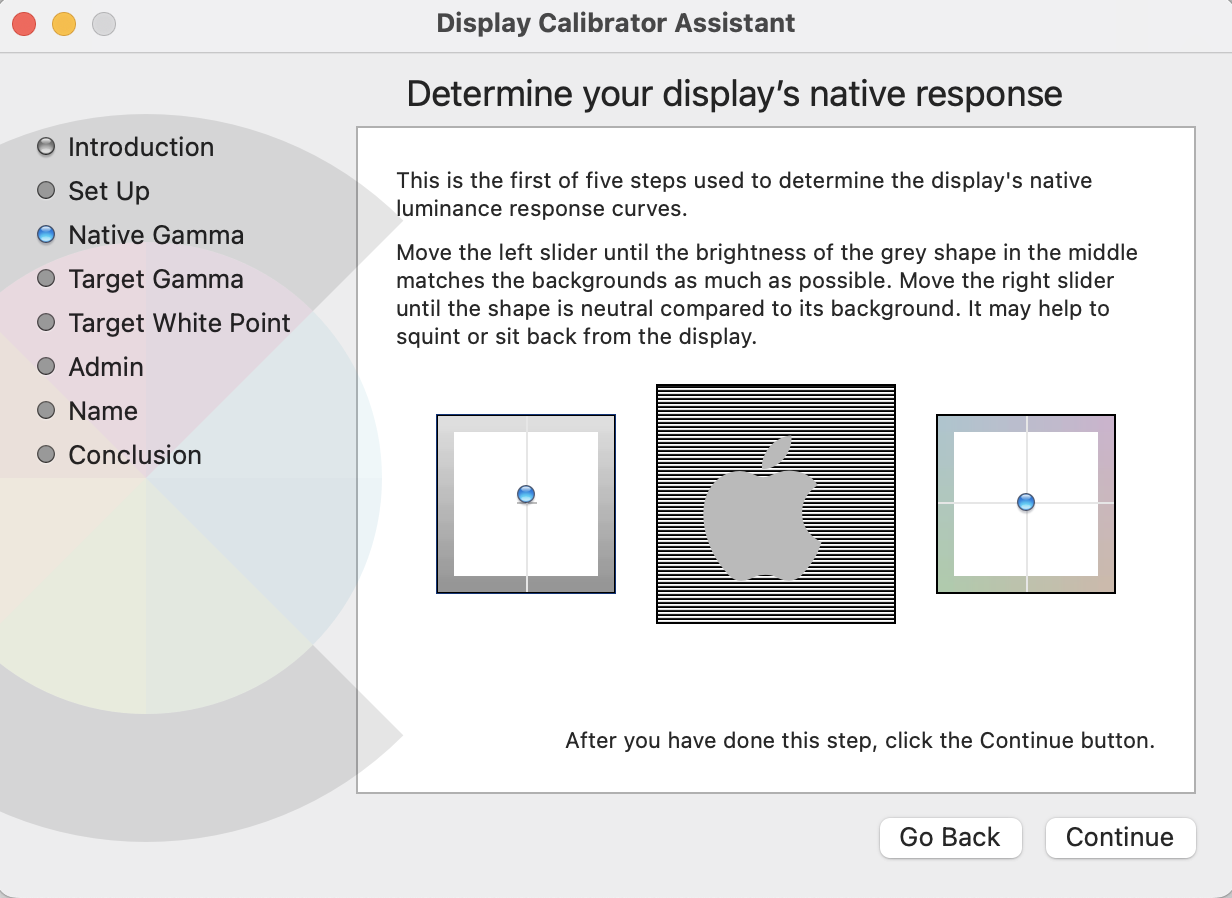Click the grey bullet next to Set Up
Image resolution: width=1232 pixels, height=898 pixels.
45,191
